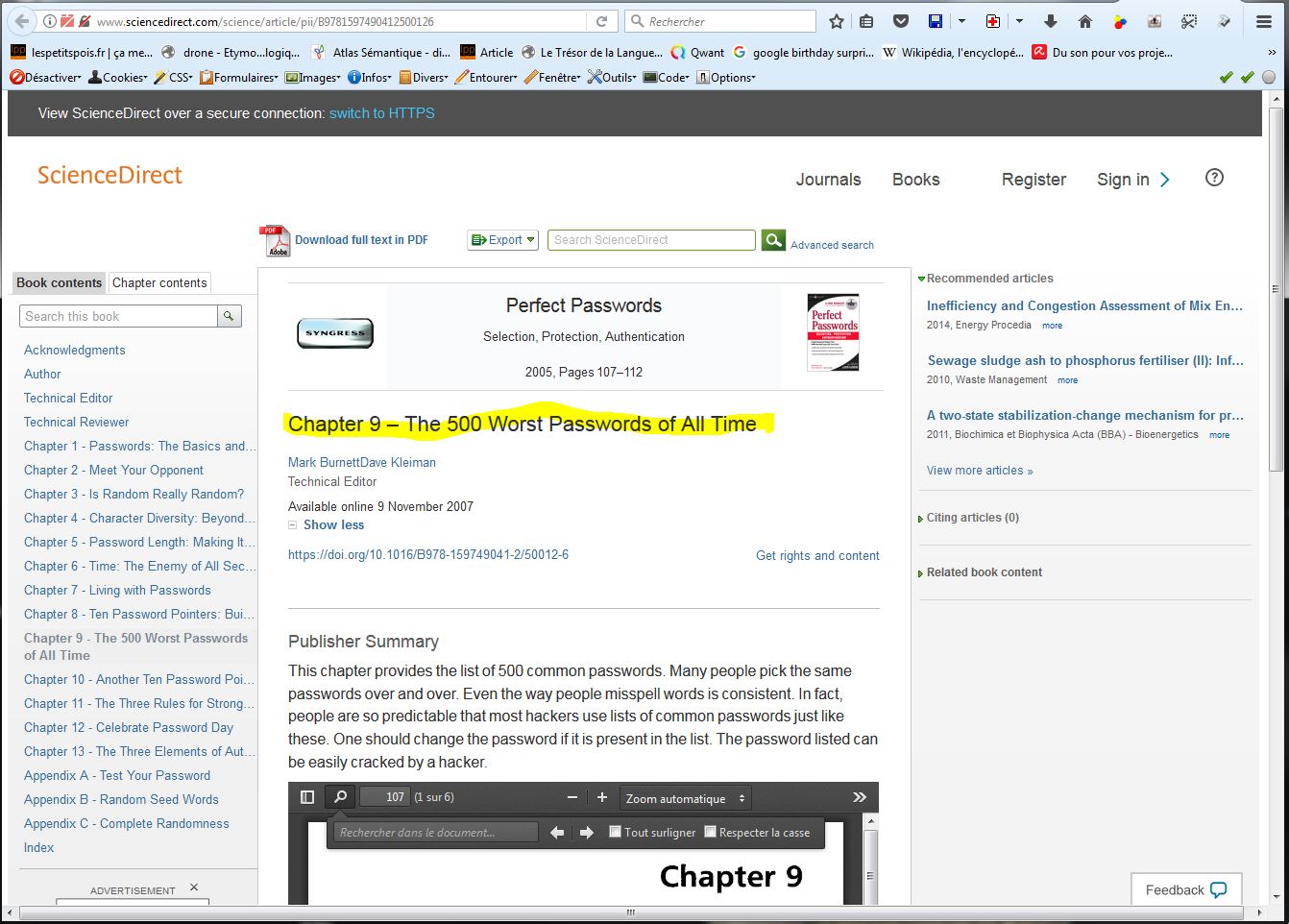The width and height of the screenshot is (1289, 924).
Task: Open the Journals menu item
Action: (828, 180)
